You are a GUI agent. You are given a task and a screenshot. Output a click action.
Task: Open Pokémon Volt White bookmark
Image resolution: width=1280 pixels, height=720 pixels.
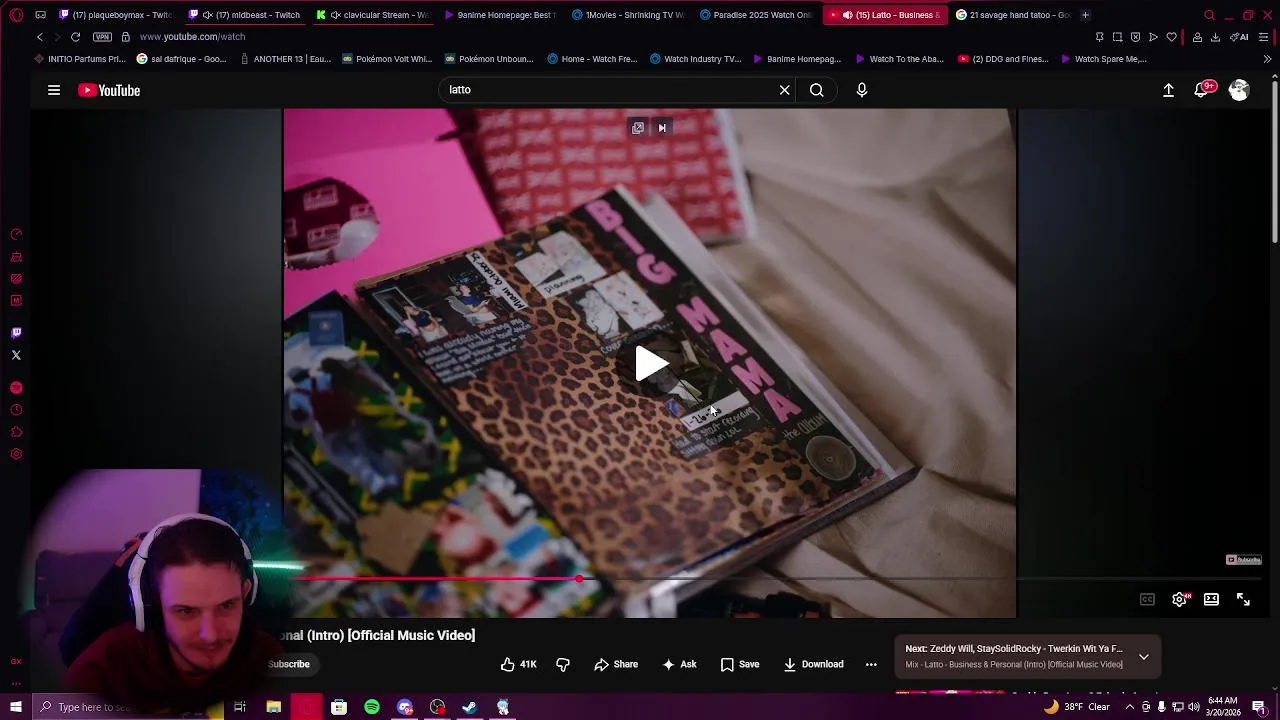[x=387, y=59]
